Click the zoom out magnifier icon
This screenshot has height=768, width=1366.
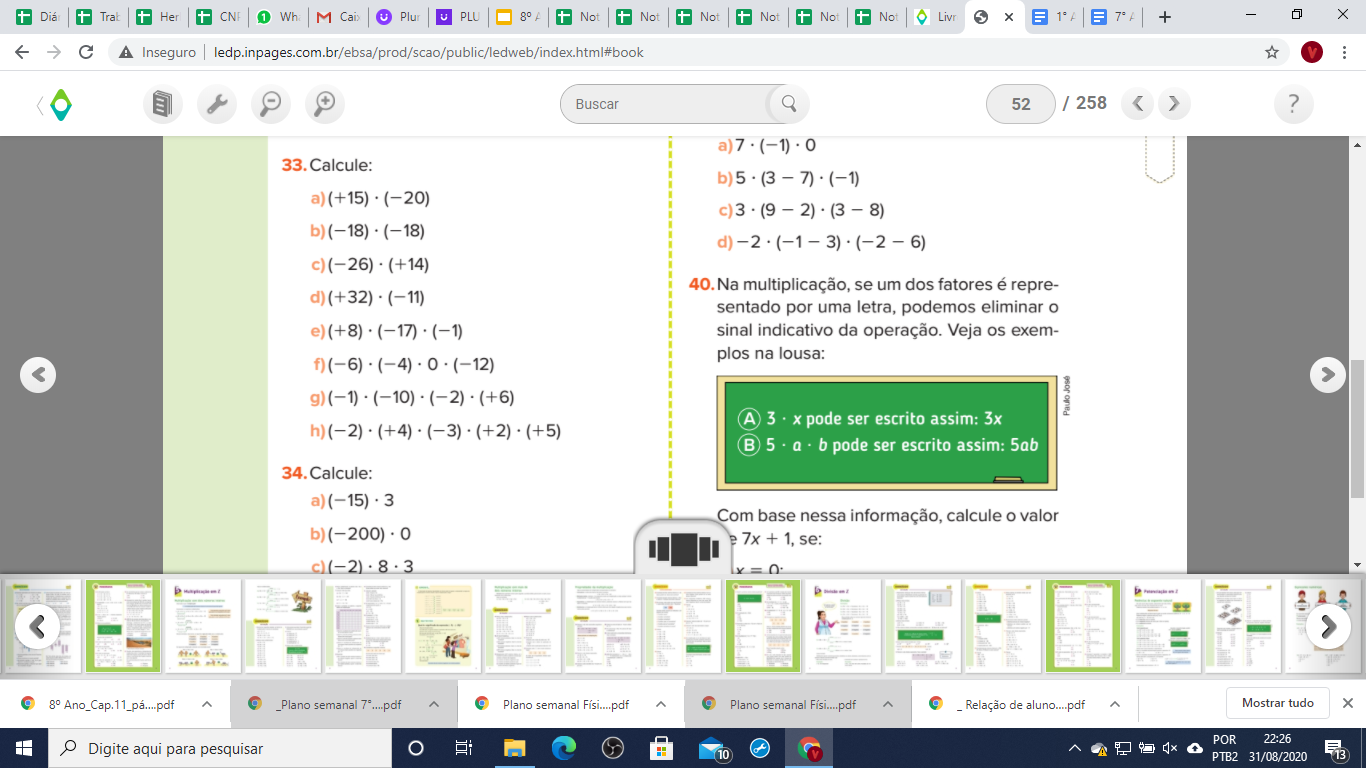(x=270, y=103)
